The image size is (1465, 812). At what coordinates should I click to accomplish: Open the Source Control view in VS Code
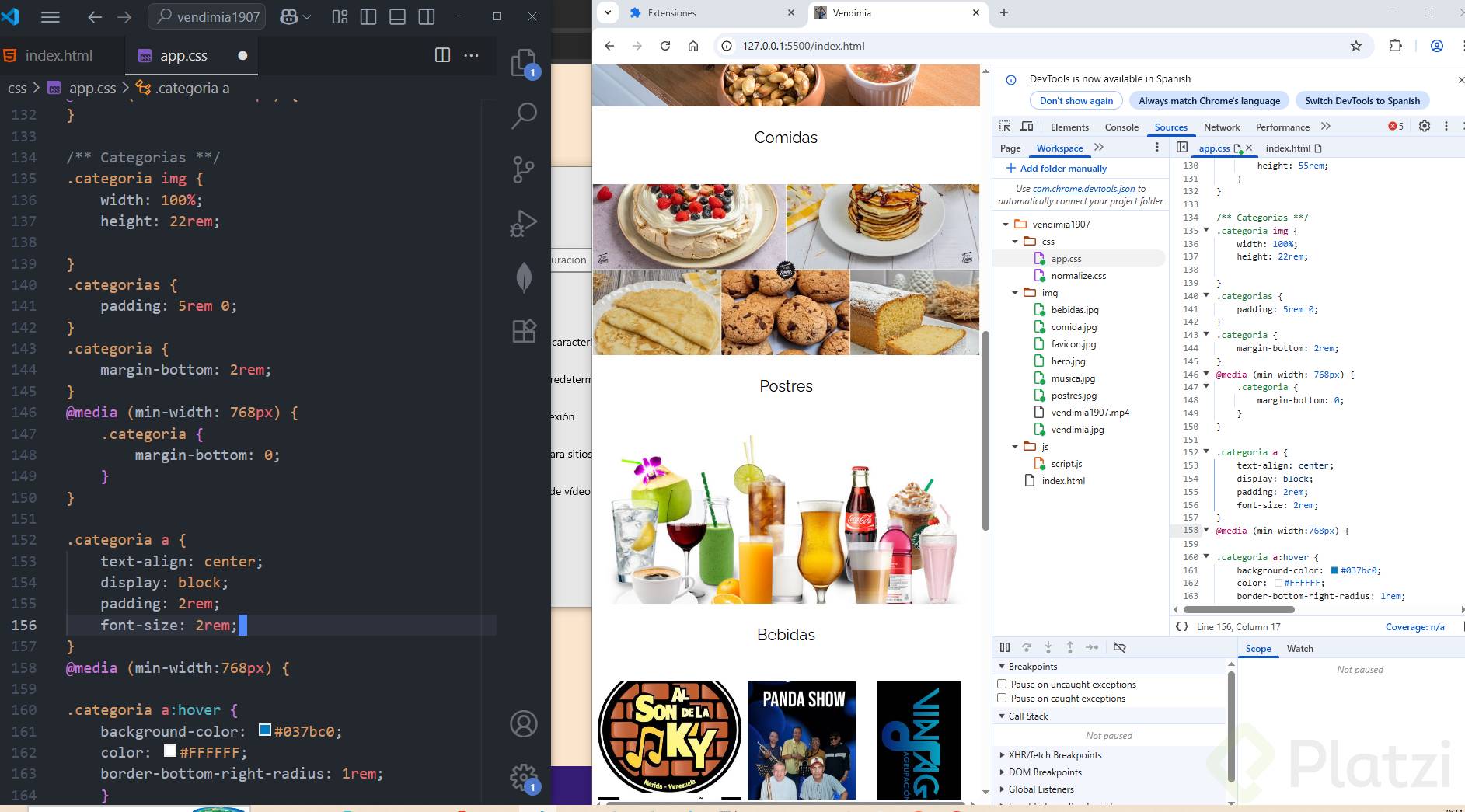tap(524, 169)
